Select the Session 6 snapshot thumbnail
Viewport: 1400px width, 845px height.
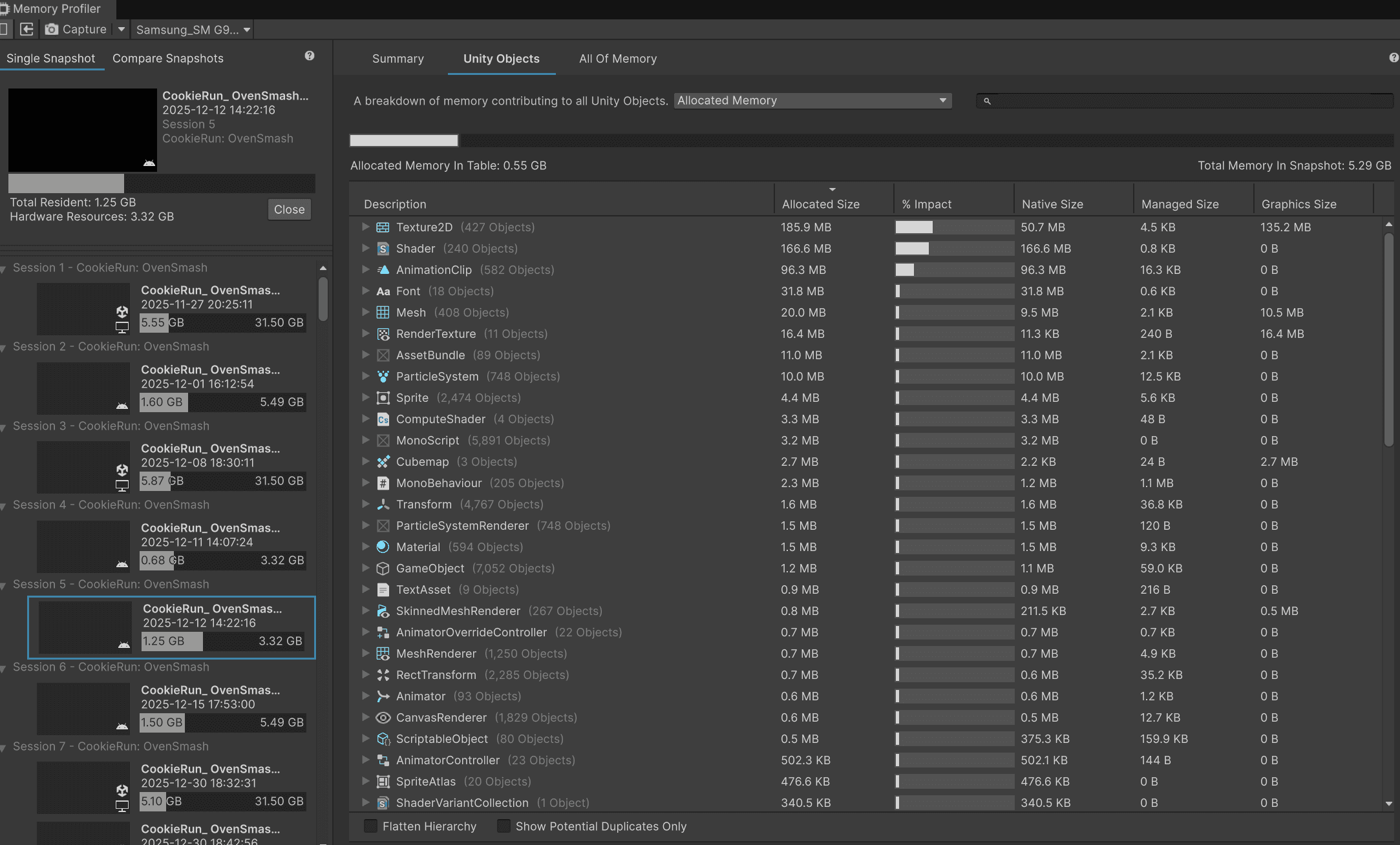point(83,709)
